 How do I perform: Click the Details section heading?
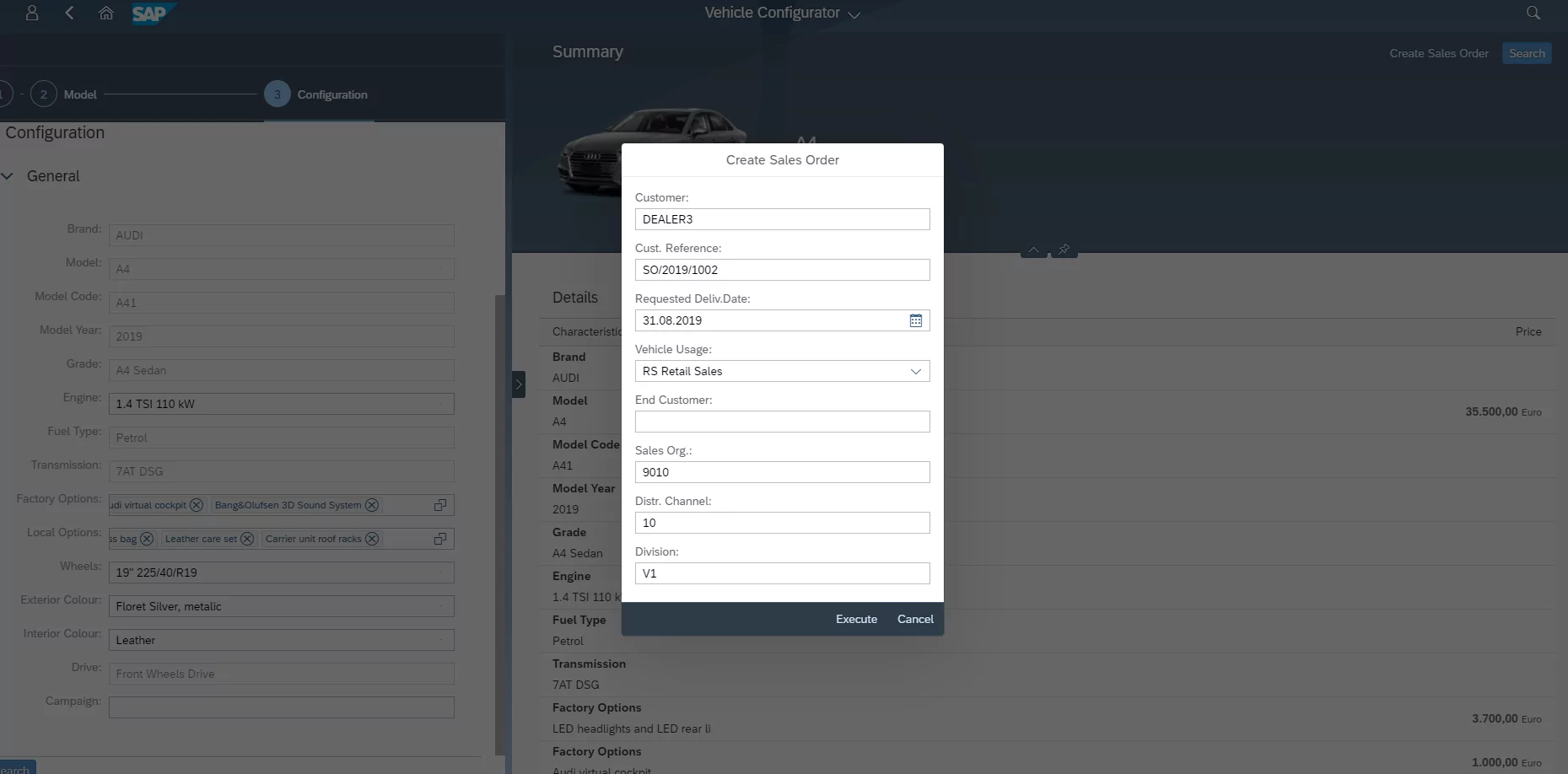575,298
